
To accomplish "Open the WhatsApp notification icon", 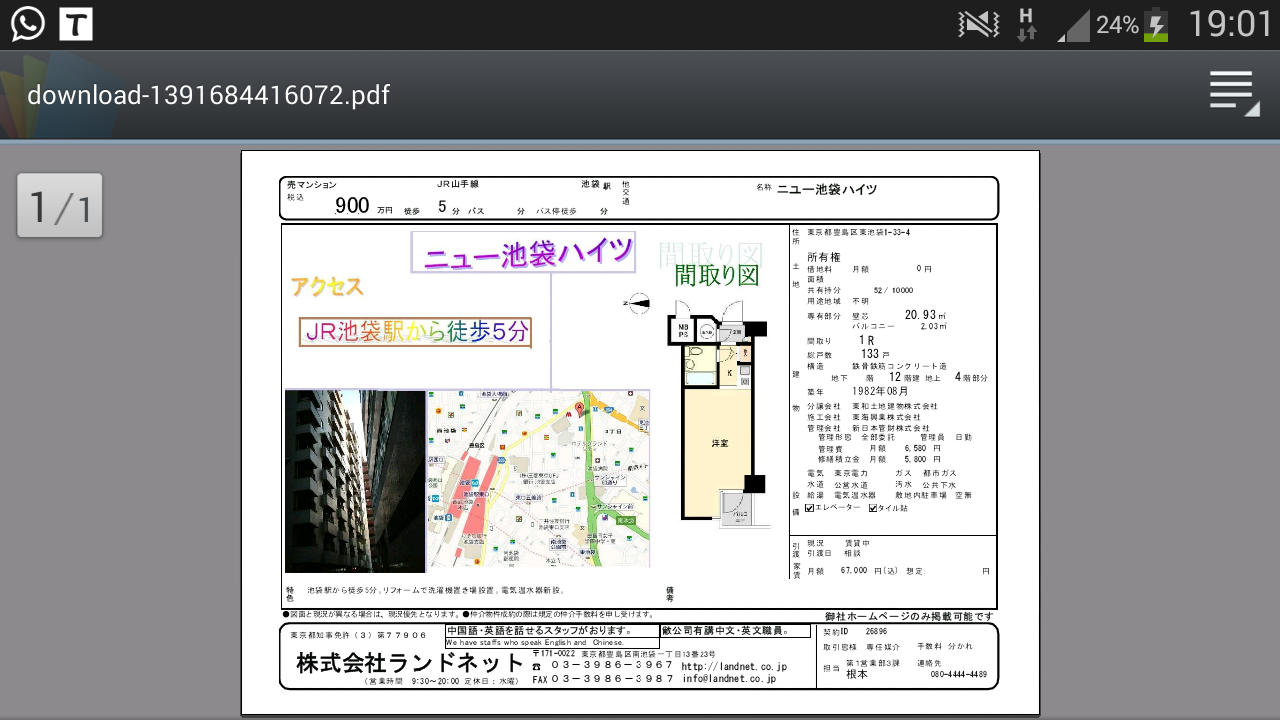I will [28, 24].
